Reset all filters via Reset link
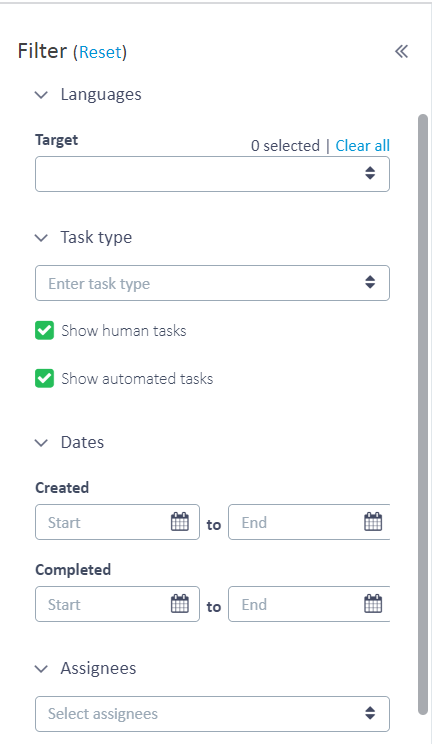 coord(100,52)
